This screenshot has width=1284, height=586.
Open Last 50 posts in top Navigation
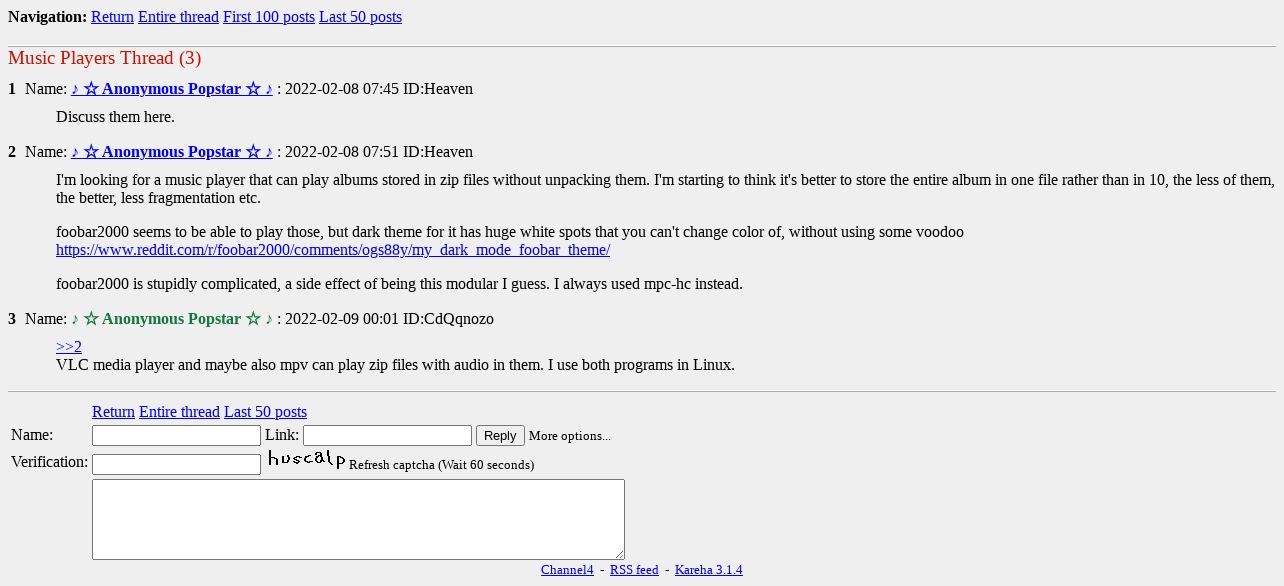[360, 17]
